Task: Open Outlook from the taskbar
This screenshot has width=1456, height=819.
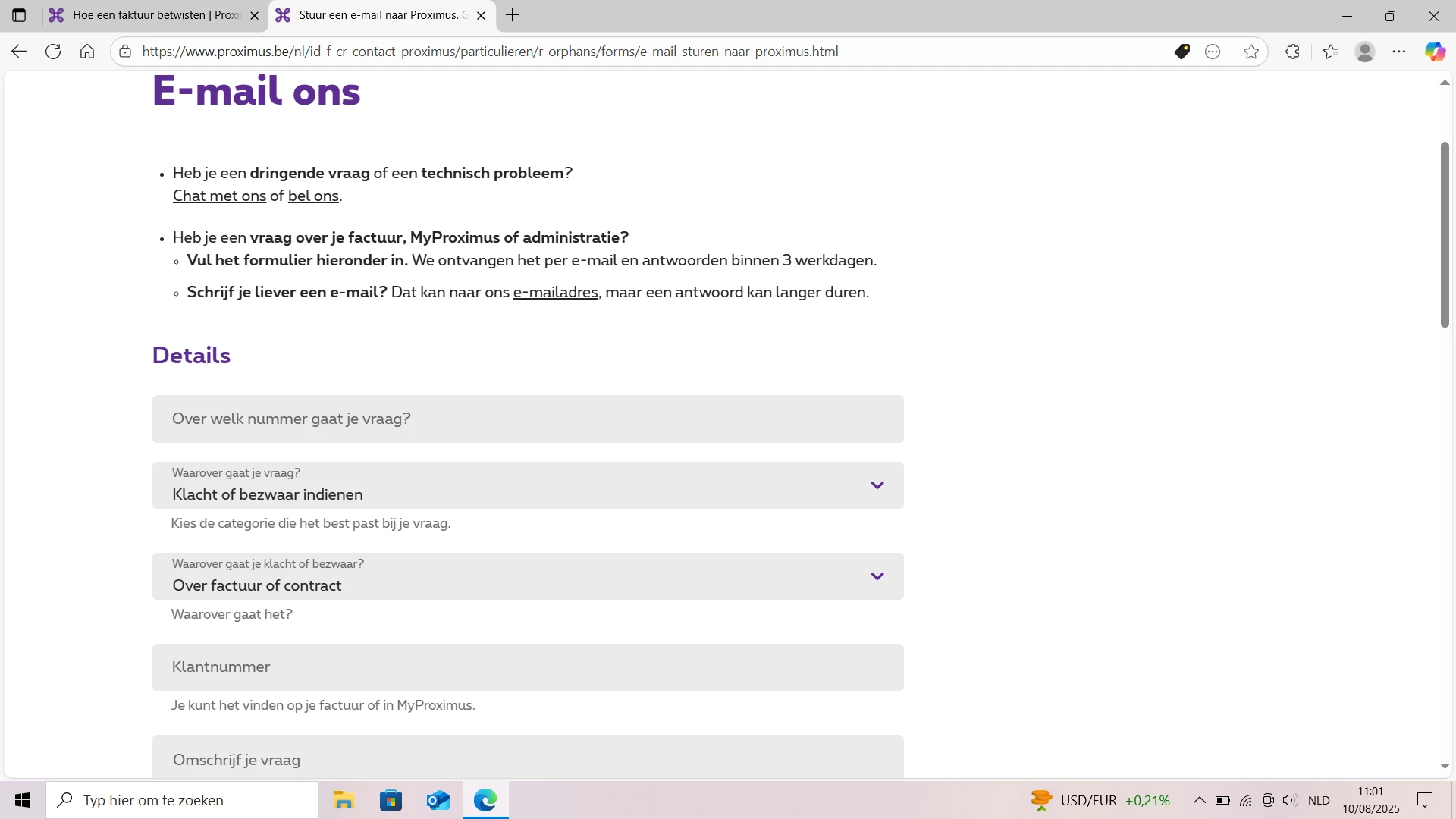Action: pos(438,800)
